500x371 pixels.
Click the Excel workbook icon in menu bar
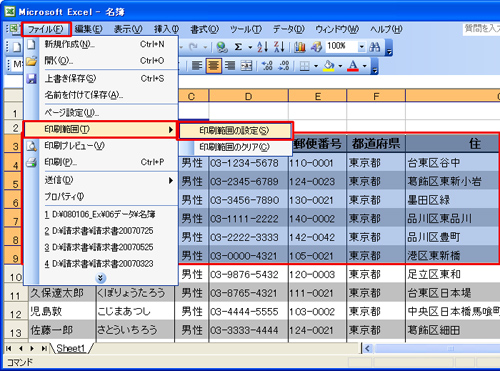pos(13,29)
